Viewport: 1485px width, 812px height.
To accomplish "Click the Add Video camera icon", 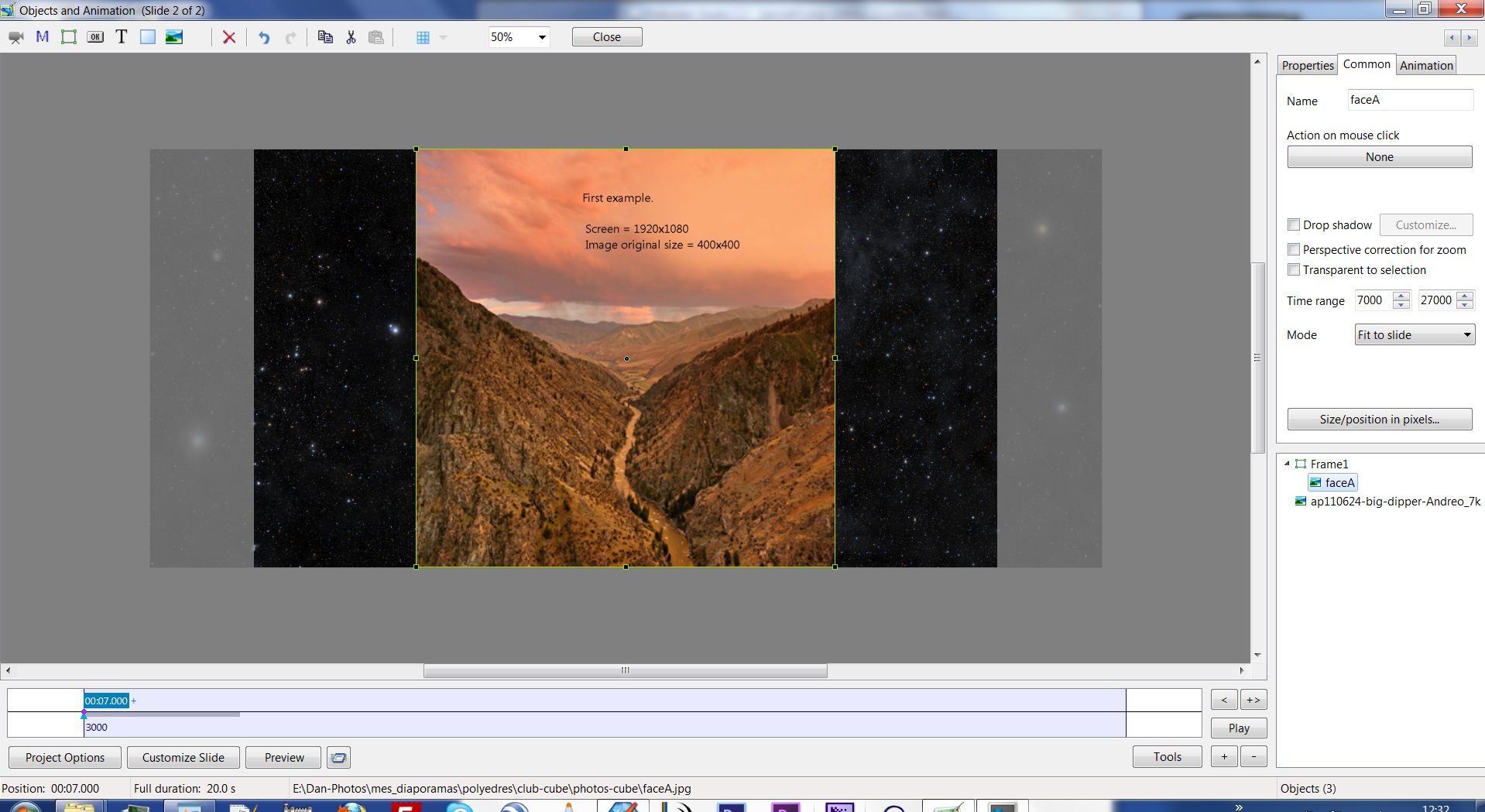I will pyautogui.click(x=15, y=37).
